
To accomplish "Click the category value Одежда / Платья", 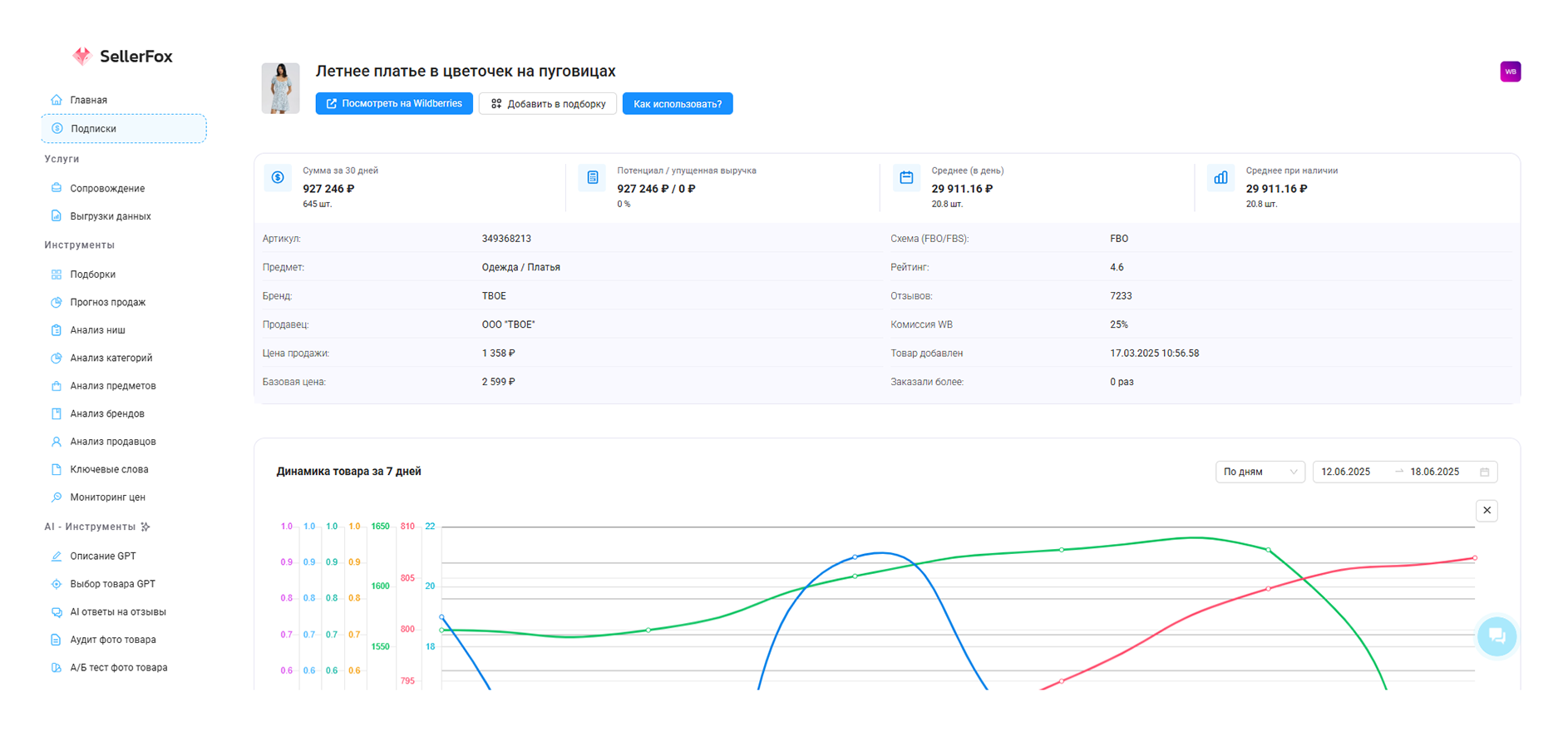I will point(520,267).
